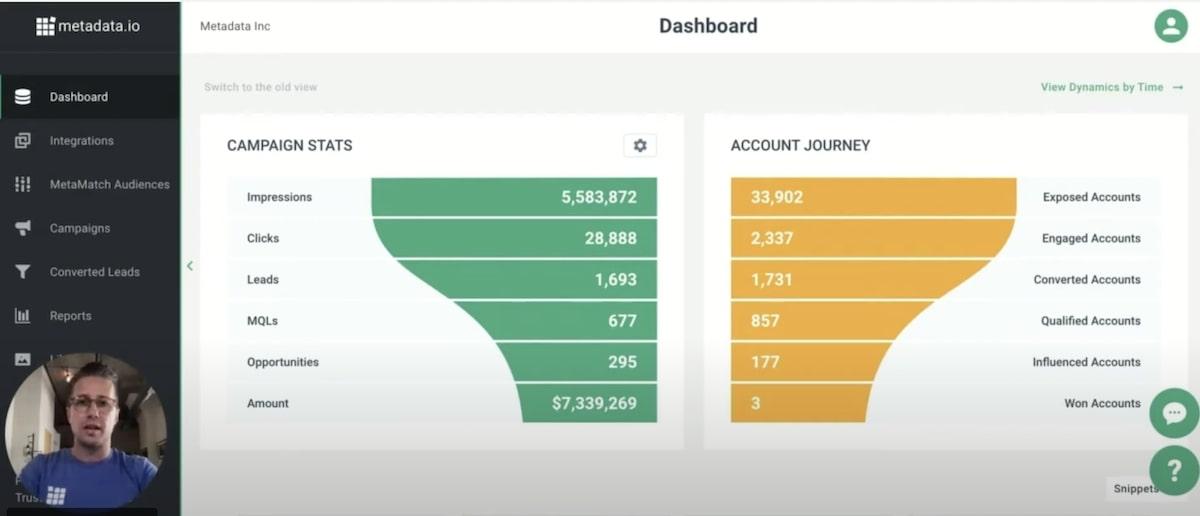Collapse the sidebar with the green chevron
The width and height of the screenshot is (1200, 516).
(x=190, y=266)
